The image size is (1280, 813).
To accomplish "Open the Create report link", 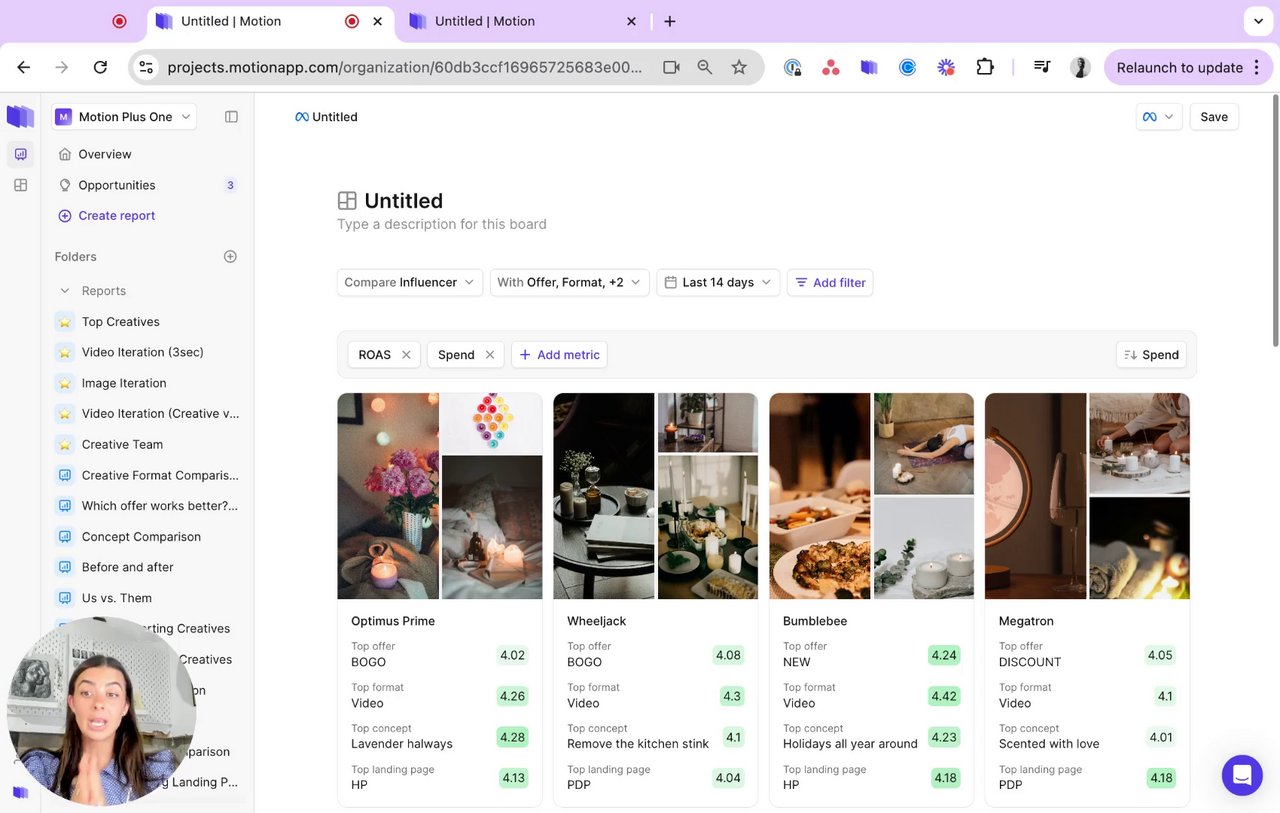I will (116, 216).
